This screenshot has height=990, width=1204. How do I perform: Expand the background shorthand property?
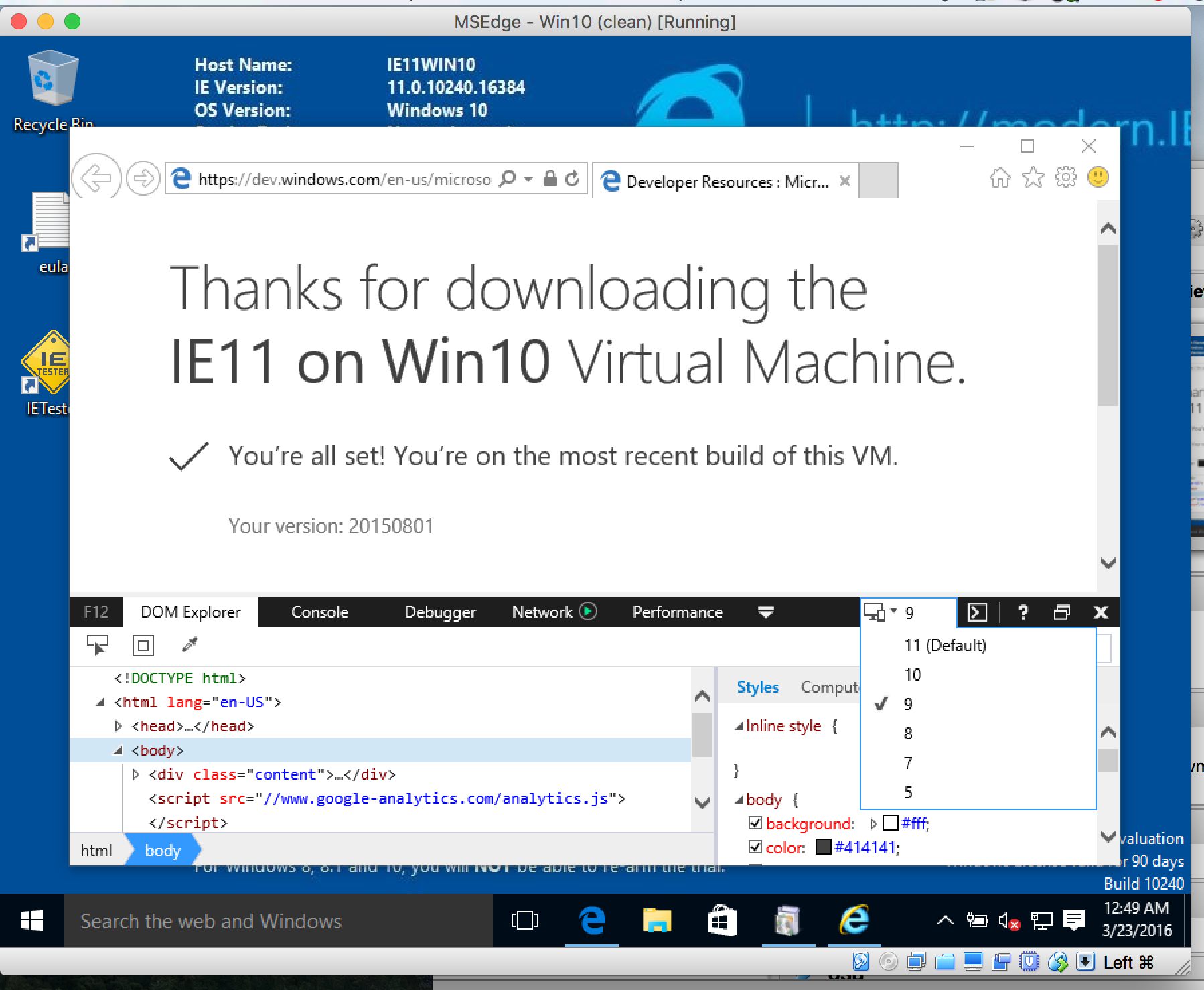coord(873,823)
